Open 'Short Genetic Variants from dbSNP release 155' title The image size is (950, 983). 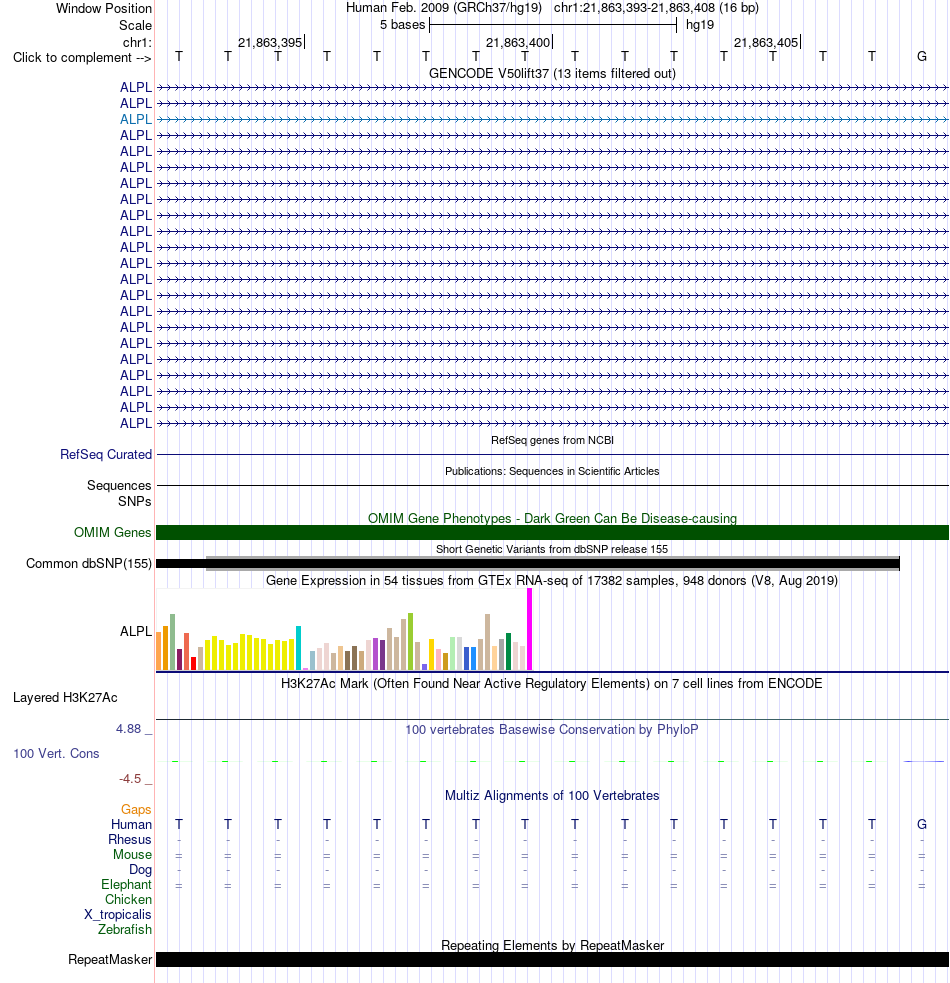click(552, 549)
